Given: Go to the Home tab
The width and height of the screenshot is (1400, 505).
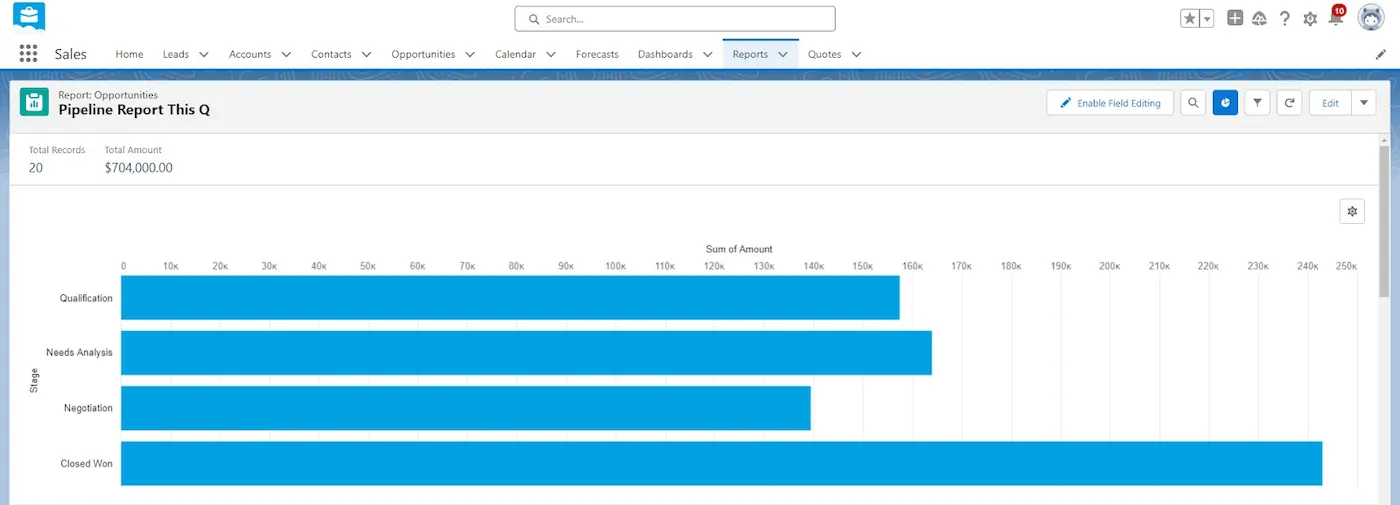Looking at the screenshot, I should [x=129, y=54].
